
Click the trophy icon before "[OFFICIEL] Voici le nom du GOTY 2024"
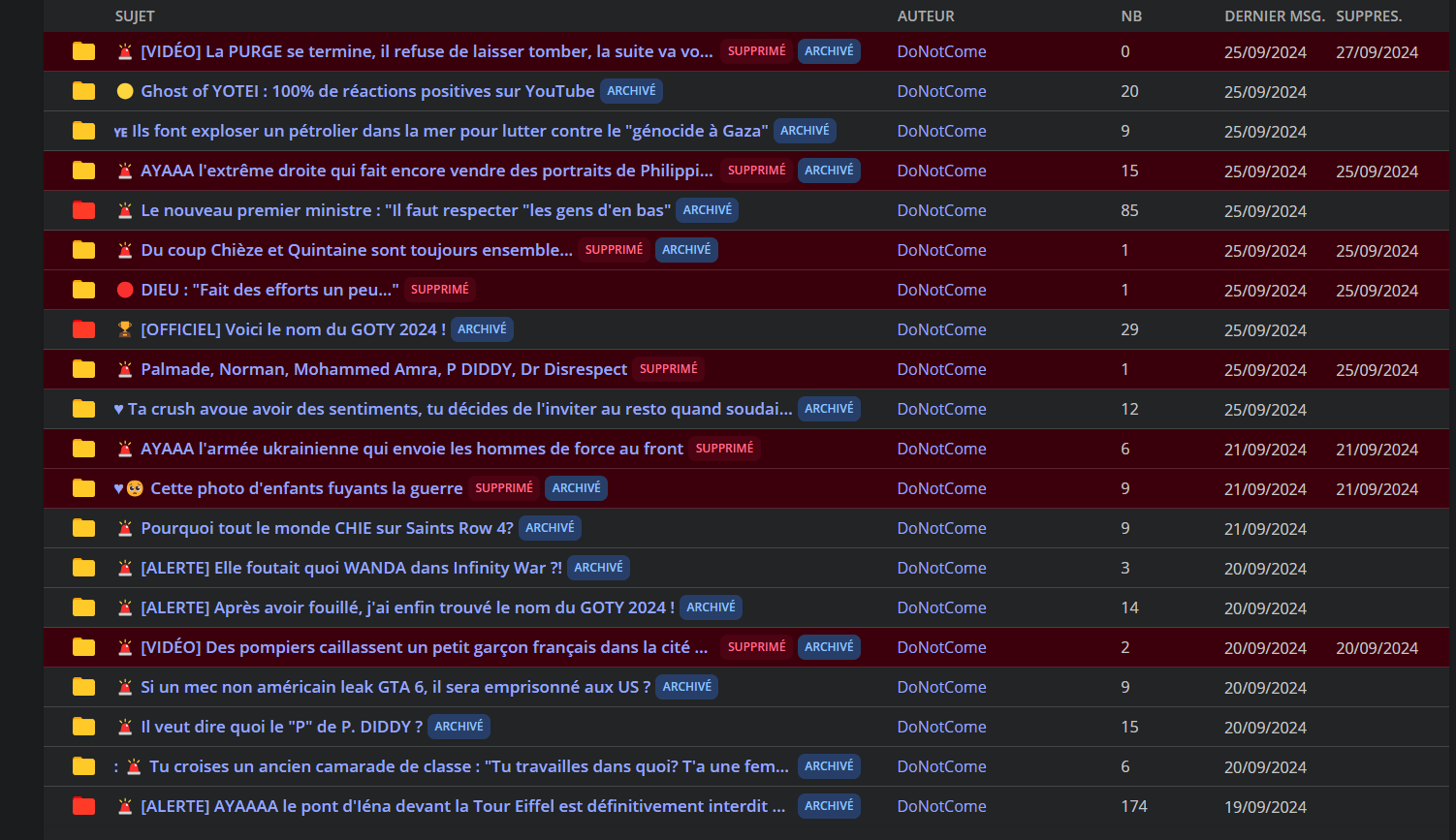click(125, 329)
